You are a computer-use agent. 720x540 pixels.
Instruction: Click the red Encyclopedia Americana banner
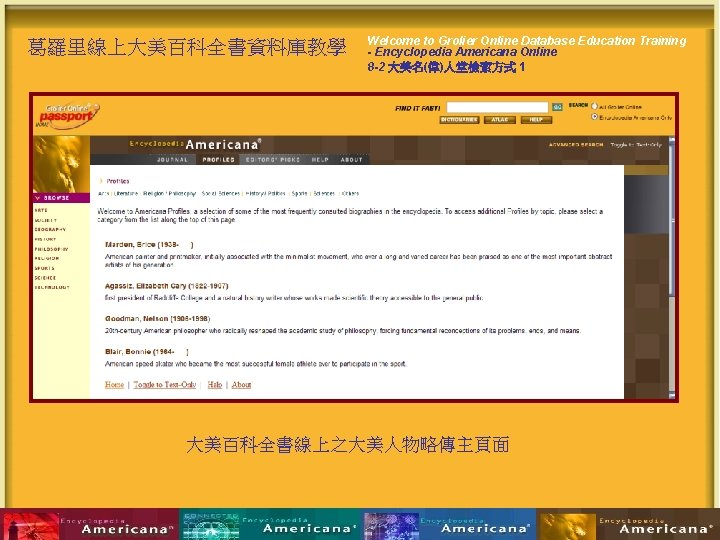click(89, 524)
